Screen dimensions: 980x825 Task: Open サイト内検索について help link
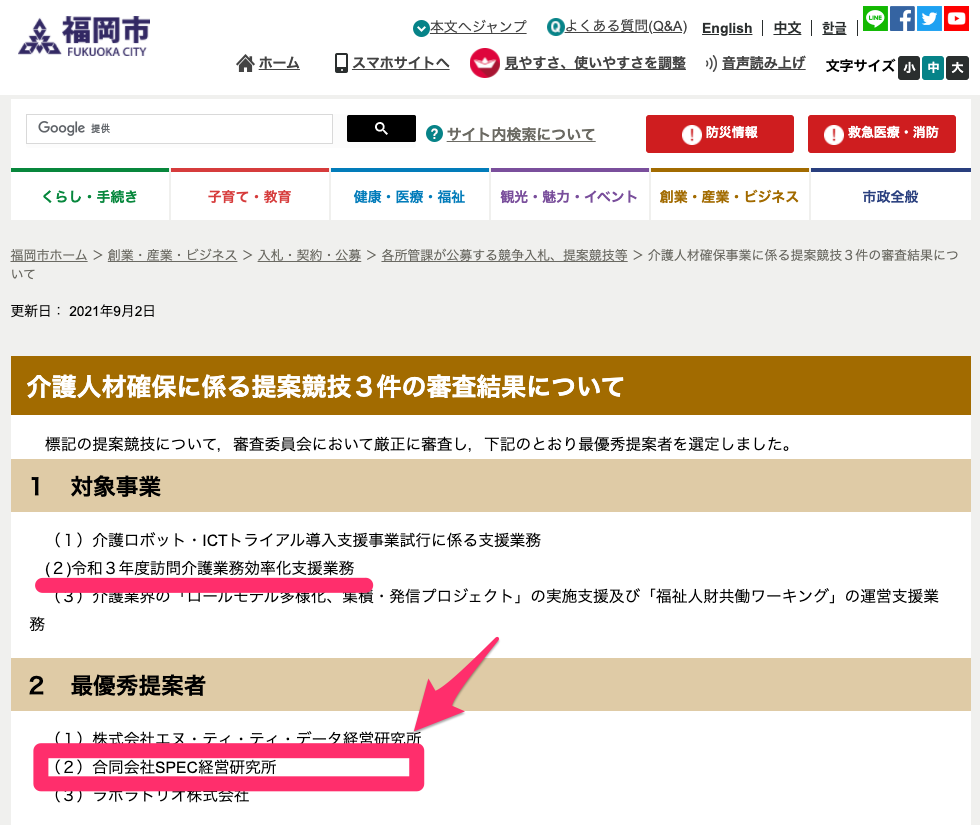520,134
